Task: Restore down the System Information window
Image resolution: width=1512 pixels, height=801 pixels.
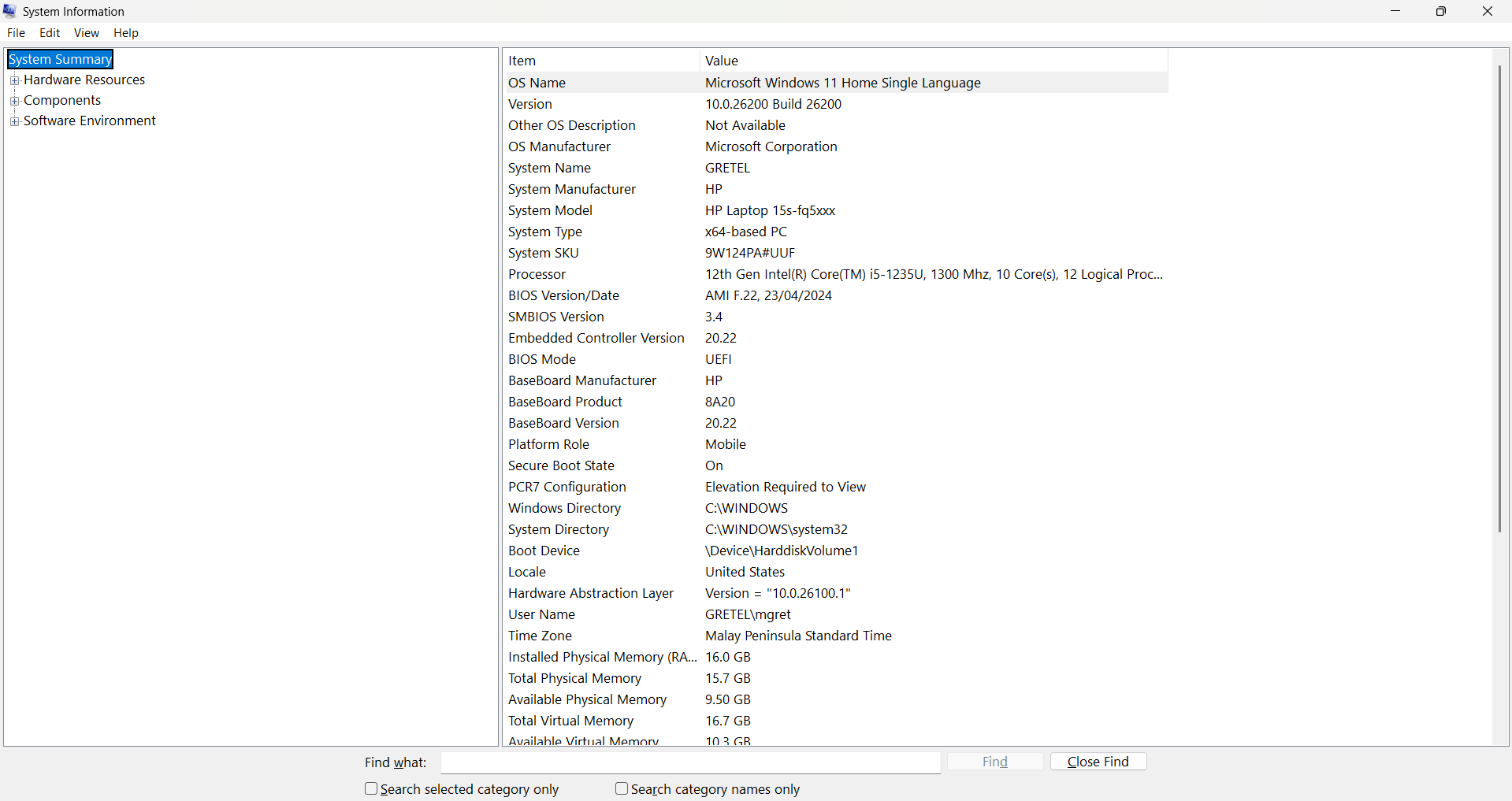Action: click(1441, 11)
